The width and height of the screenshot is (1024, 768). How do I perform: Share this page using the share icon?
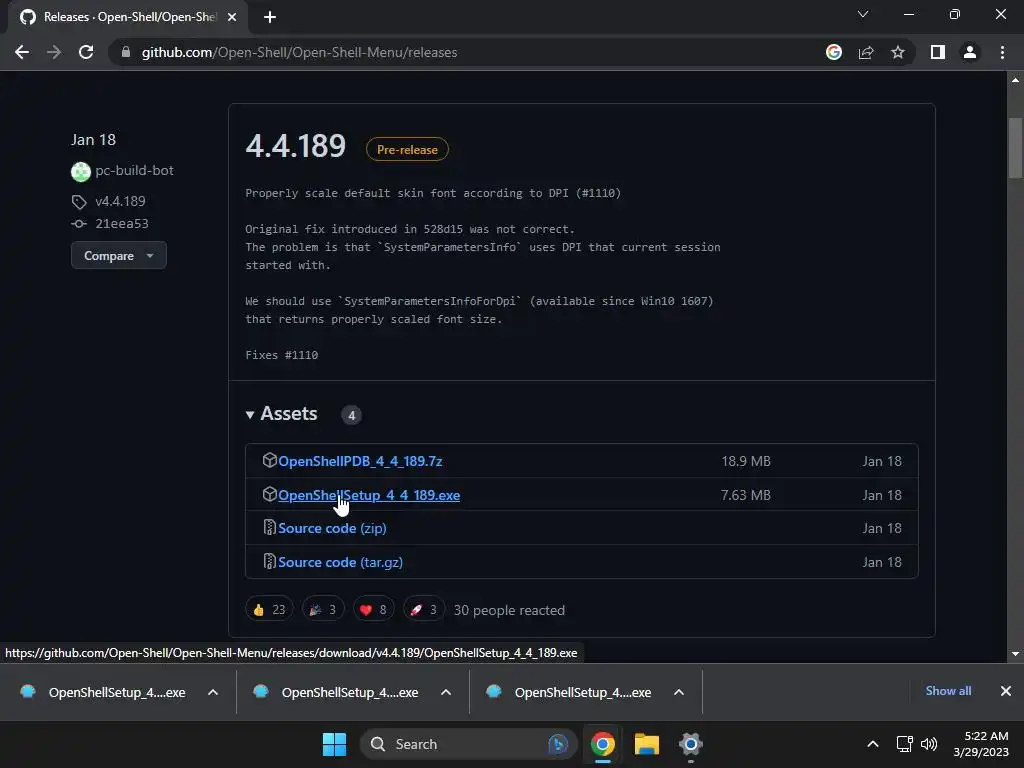866,52
